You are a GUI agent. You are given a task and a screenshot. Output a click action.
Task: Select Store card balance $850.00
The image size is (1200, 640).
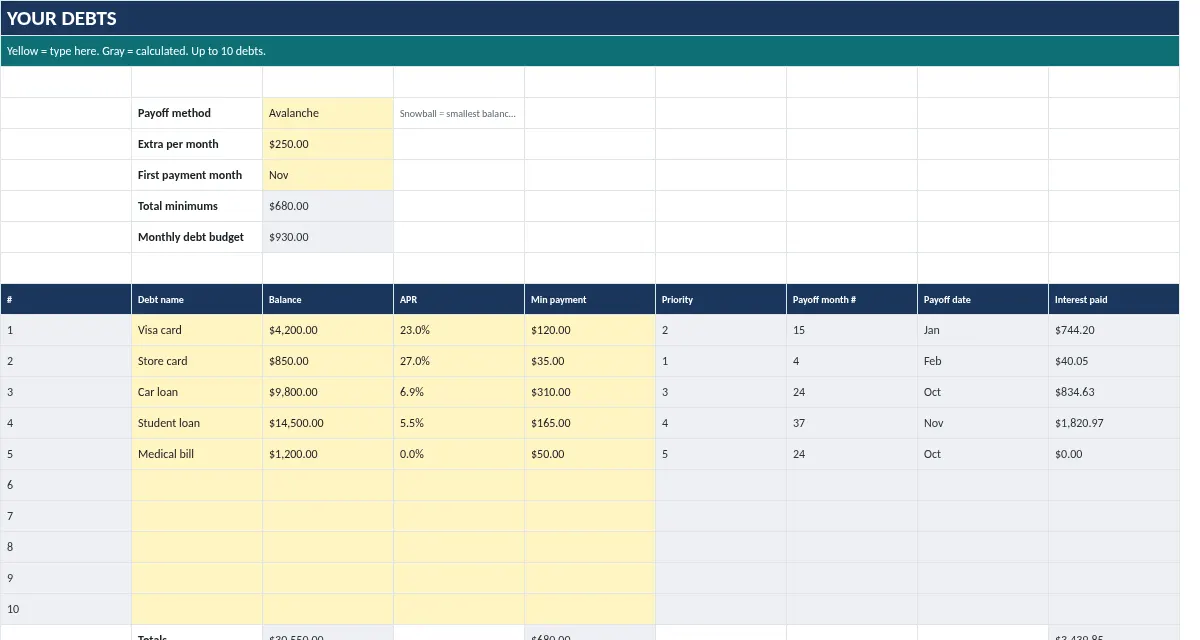328,361
